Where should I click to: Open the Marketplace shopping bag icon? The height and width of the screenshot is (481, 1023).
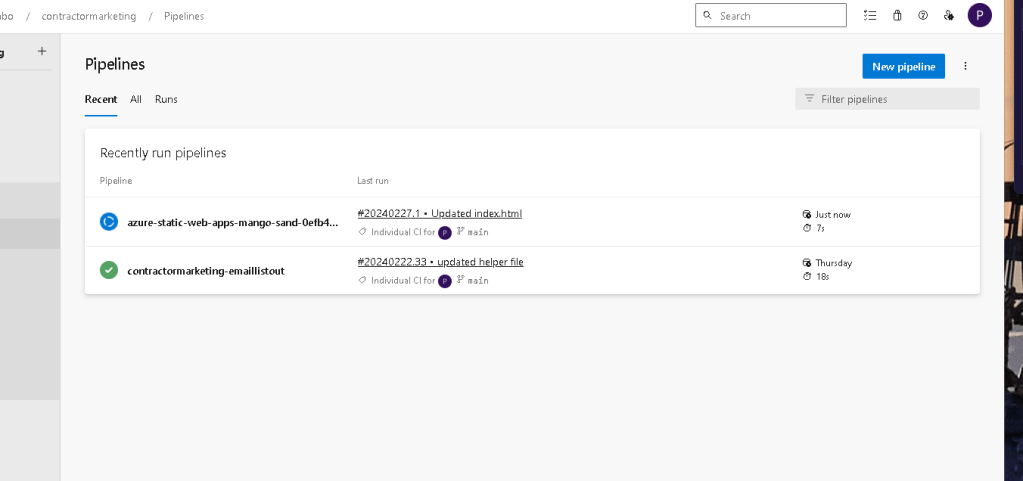897,16
